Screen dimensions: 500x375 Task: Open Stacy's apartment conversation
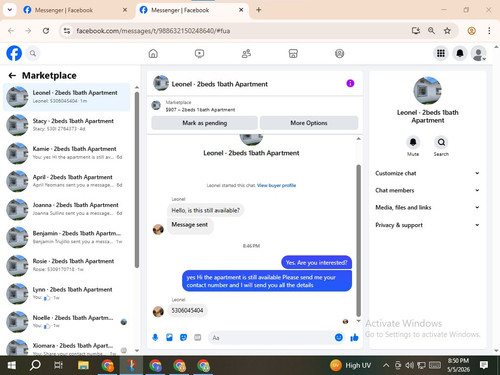(x=67, y=125)
